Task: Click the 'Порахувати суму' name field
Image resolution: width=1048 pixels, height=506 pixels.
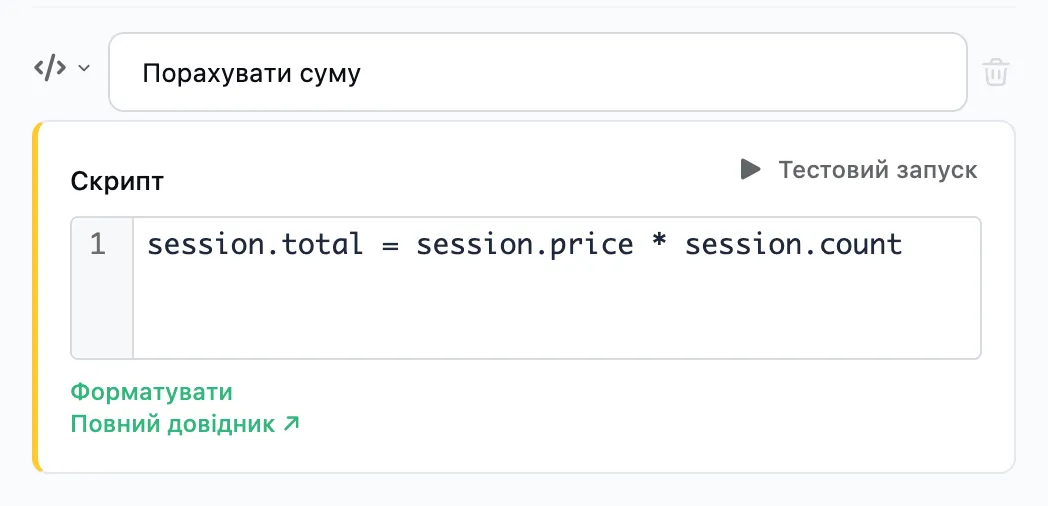Action: coord(537,72)
